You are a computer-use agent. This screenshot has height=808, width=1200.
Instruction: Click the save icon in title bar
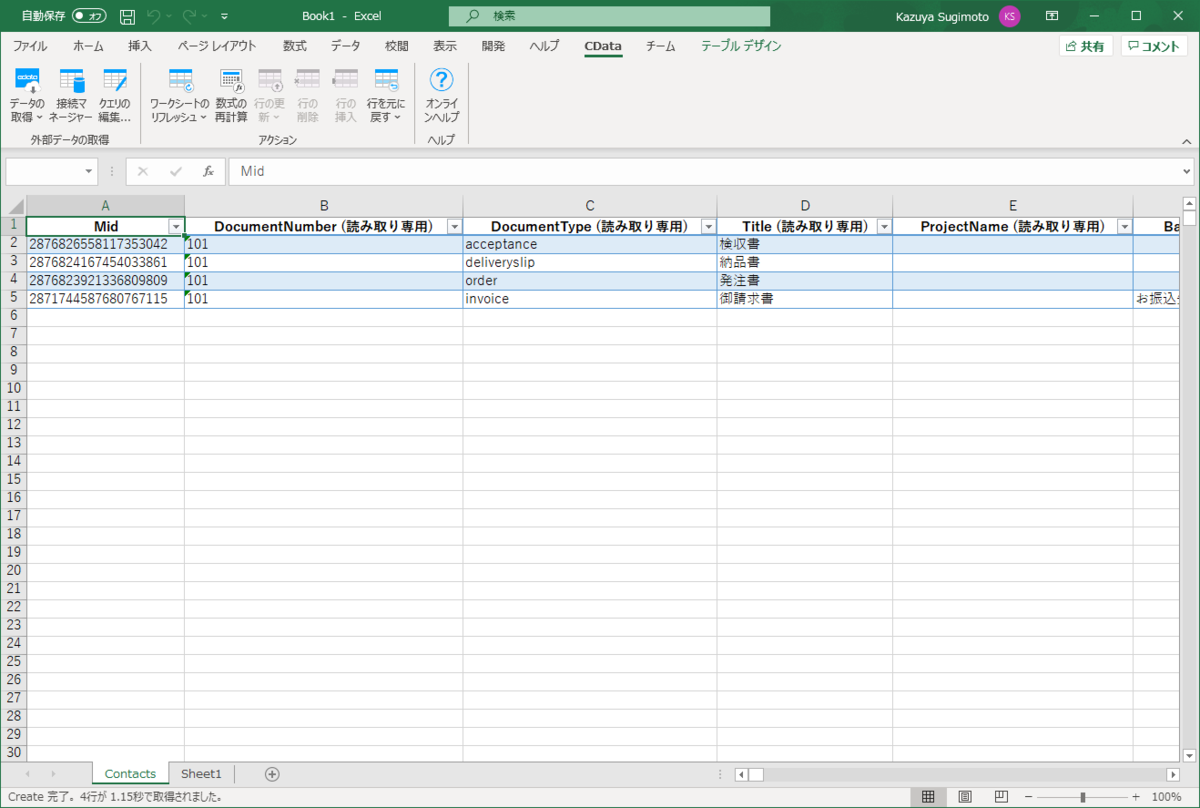(127, 16)
